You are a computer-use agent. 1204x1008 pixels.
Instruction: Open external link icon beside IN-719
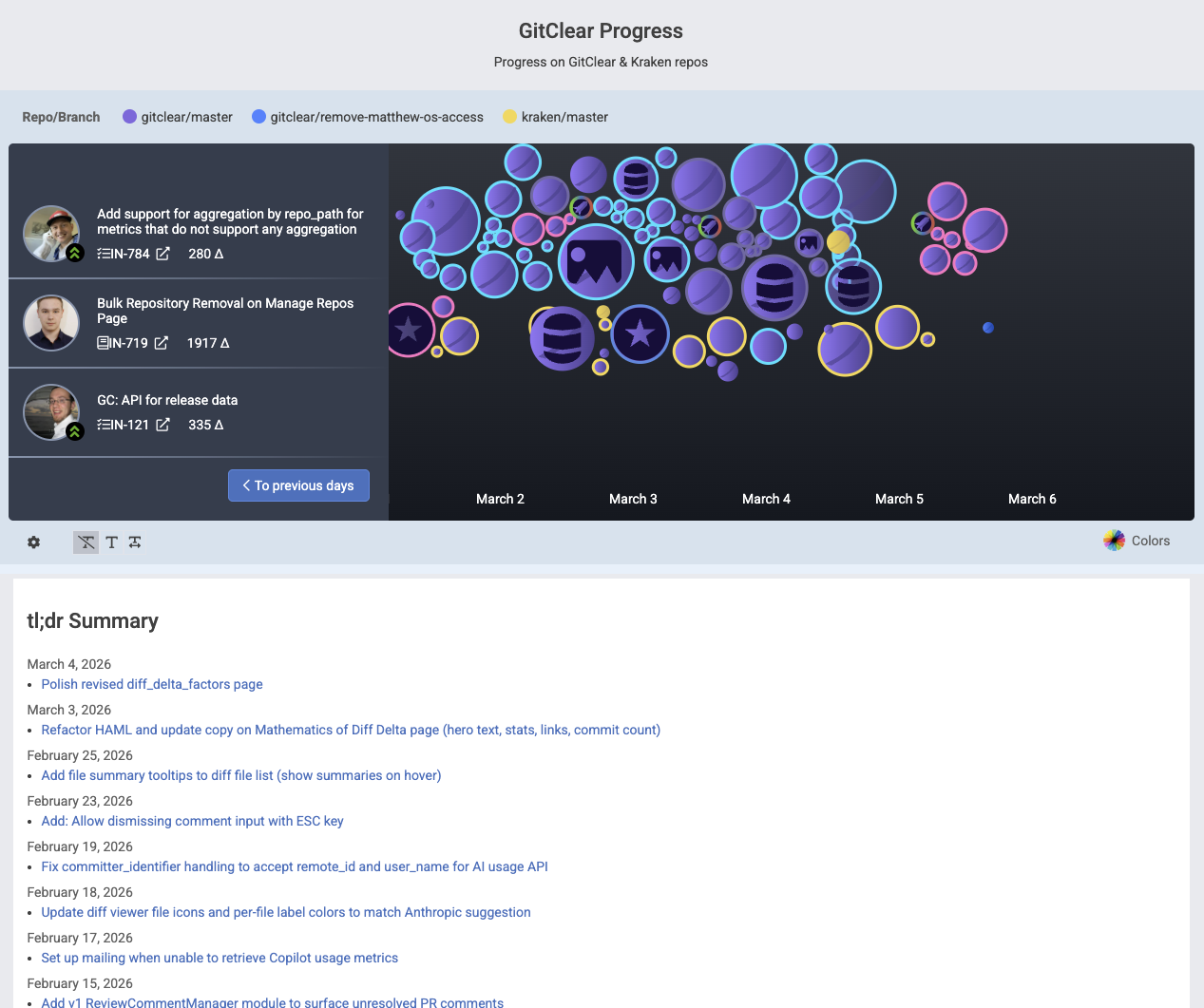(162, 343)
